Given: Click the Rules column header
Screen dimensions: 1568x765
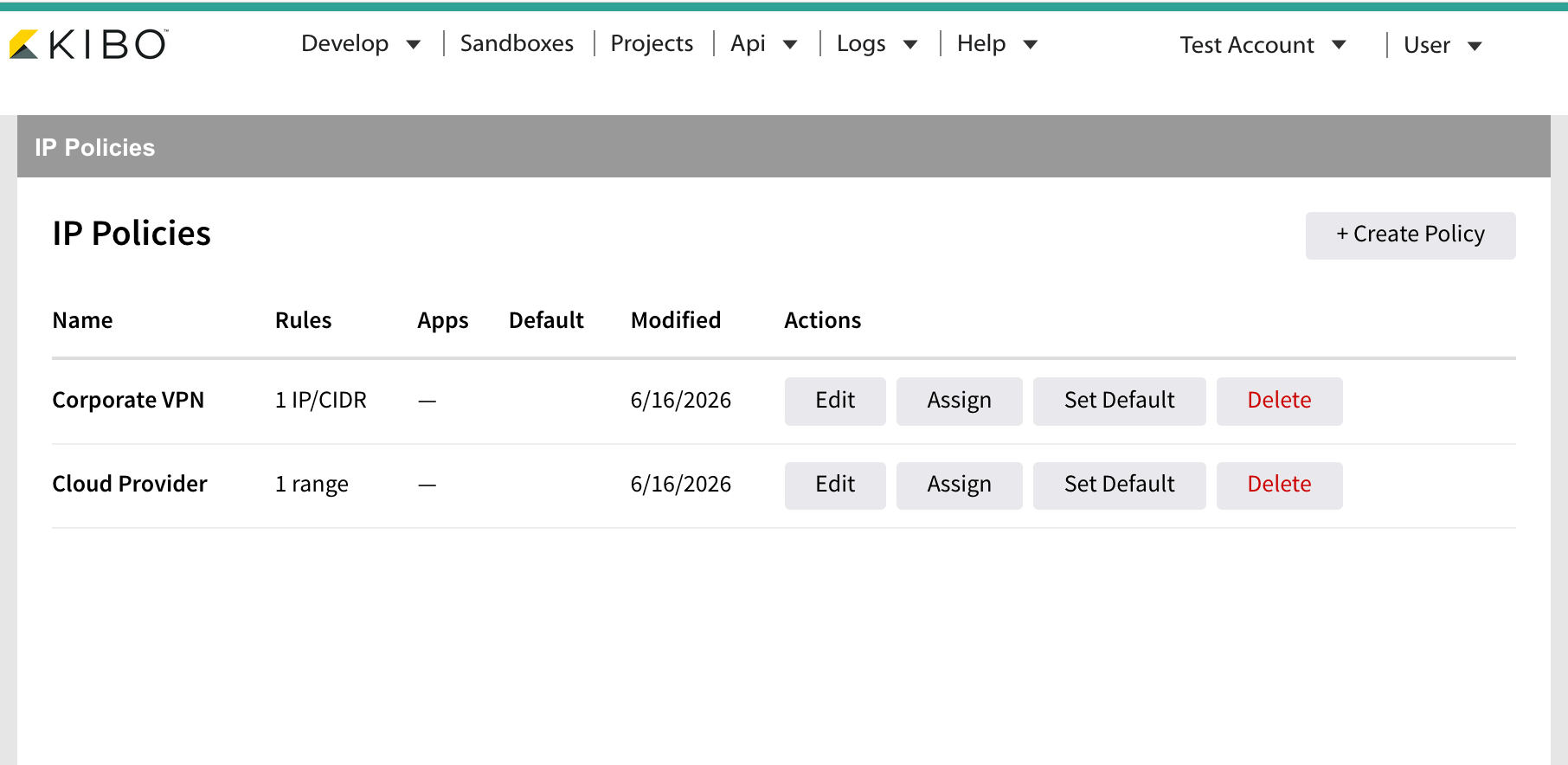Looking at the screenshot, I should point(303,320).
